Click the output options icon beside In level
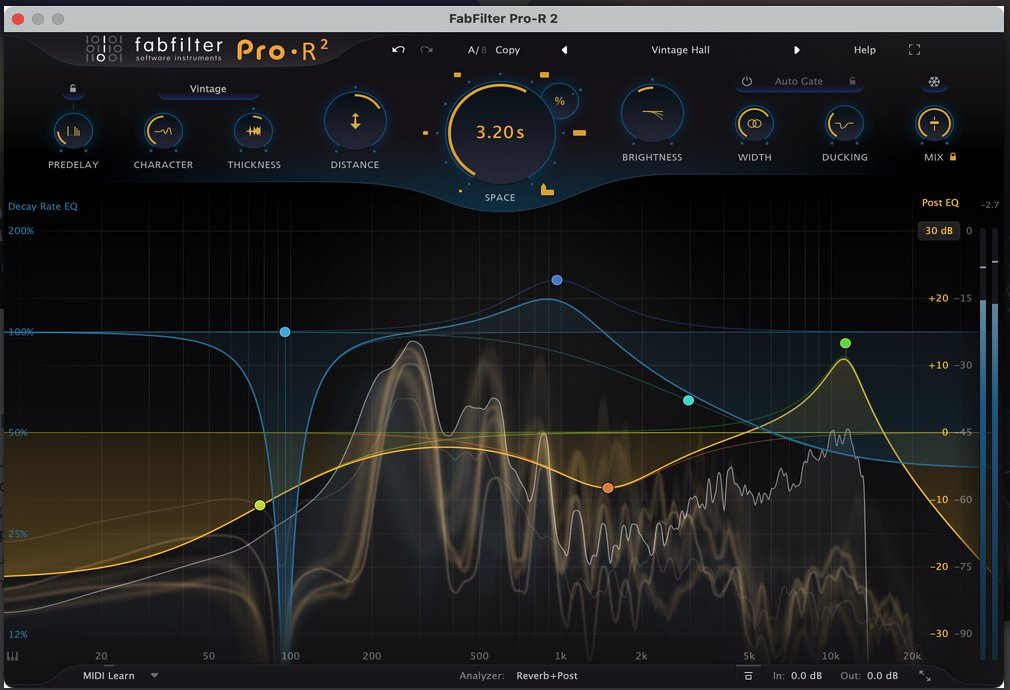 pos(748,676)
